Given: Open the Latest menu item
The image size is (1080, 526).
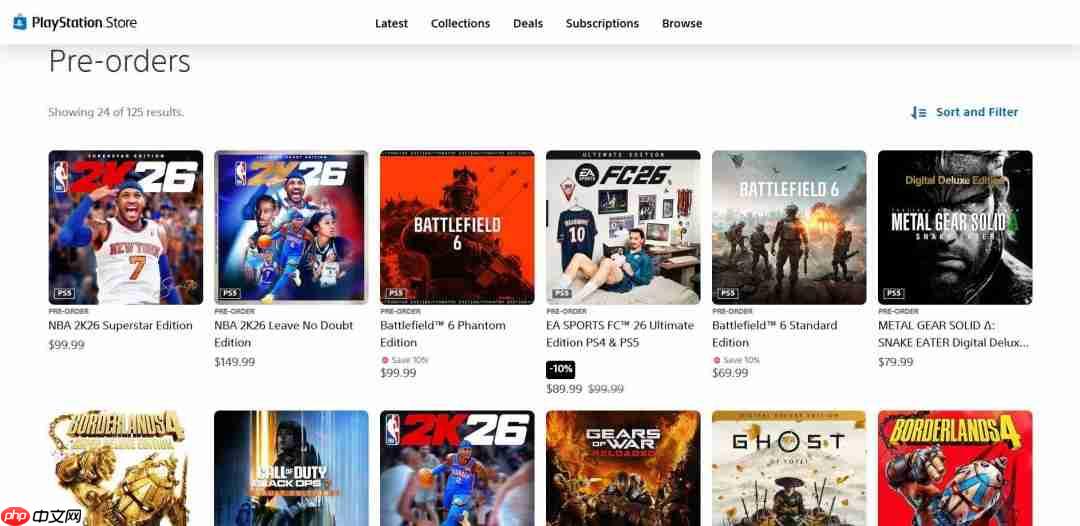Looking at the screenshot, I should pyautogui.click(x=391, y=23).
